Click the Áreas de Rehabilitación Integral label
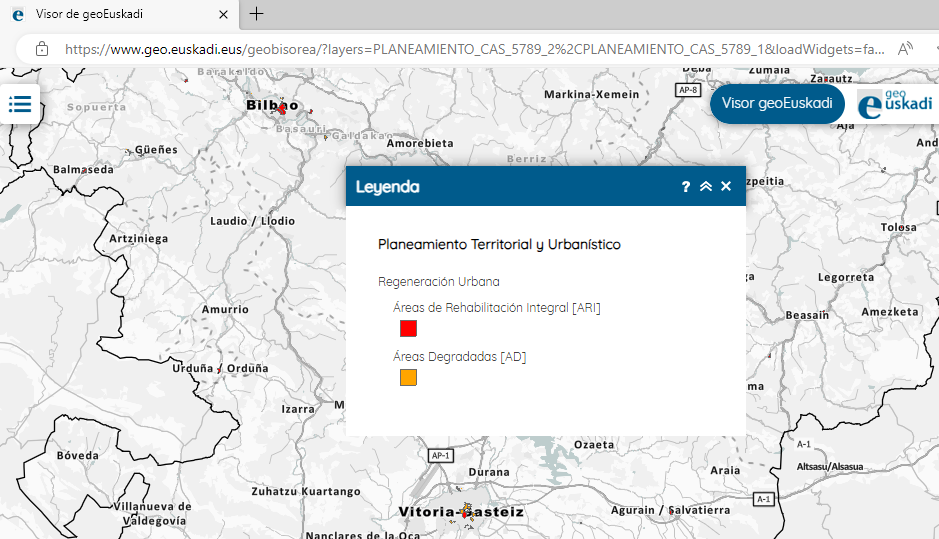Image resolution: width=939 pixels, height=539 pixels. (497, 308)
